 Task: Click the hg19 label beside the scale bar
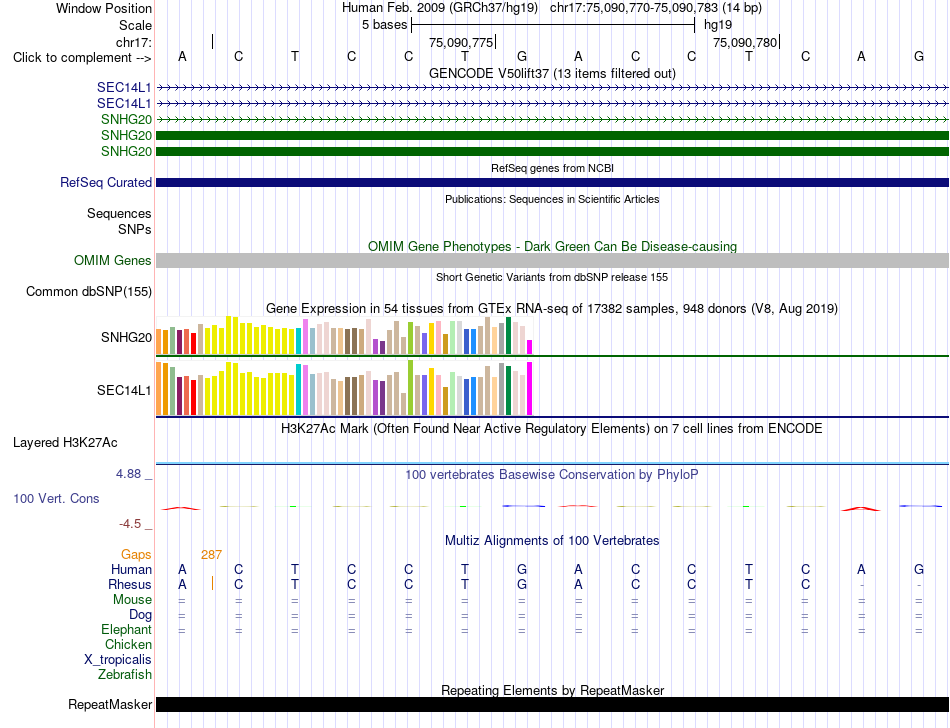718,25
